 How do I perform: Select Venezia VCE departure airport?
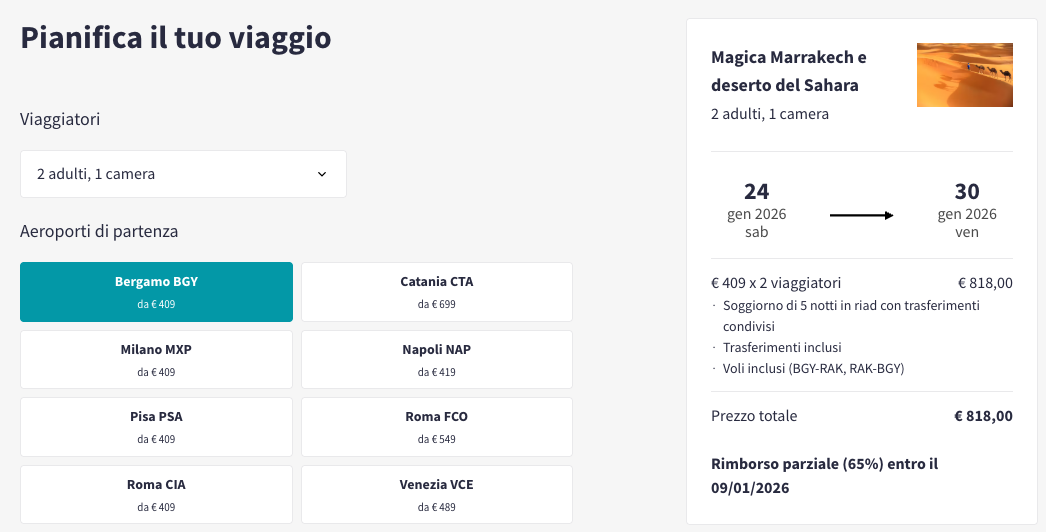coord(437,495)
